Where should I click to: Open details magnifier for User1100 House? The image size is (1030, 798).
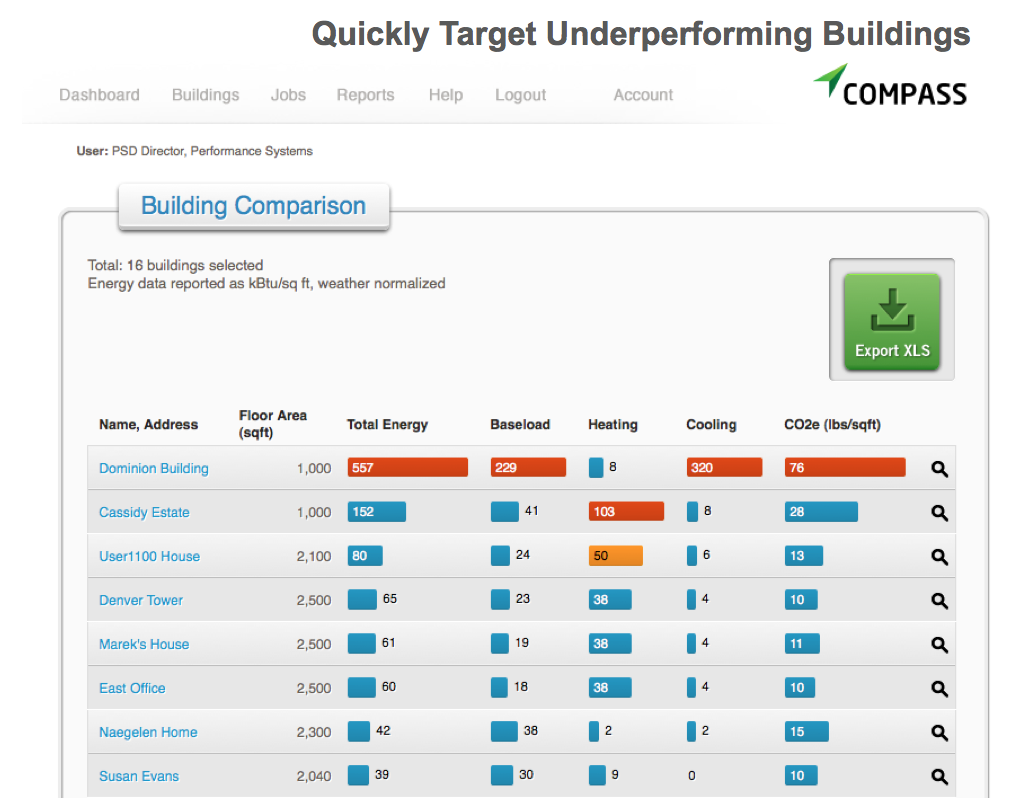[939, 556]
